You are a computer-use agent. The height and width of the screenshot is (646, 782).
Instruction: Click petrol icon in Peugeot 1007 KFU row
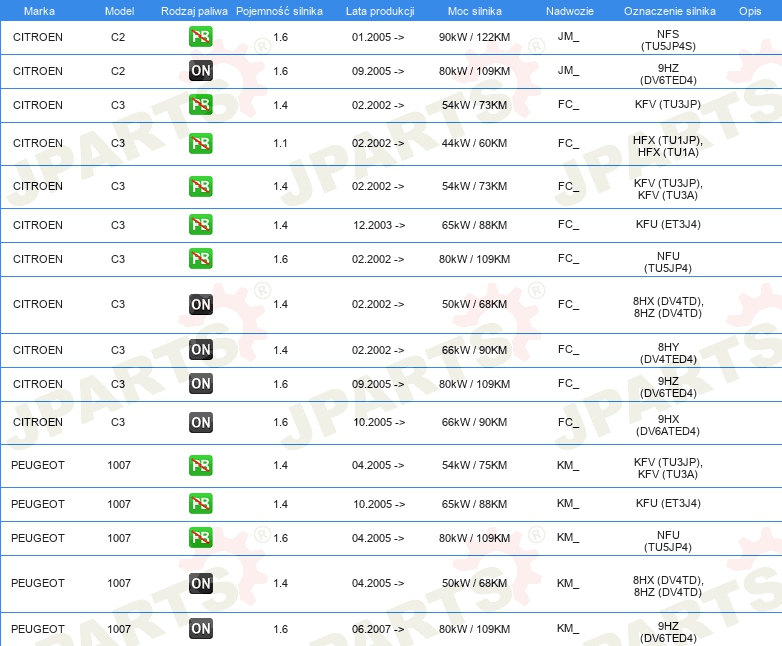[200, 503]
